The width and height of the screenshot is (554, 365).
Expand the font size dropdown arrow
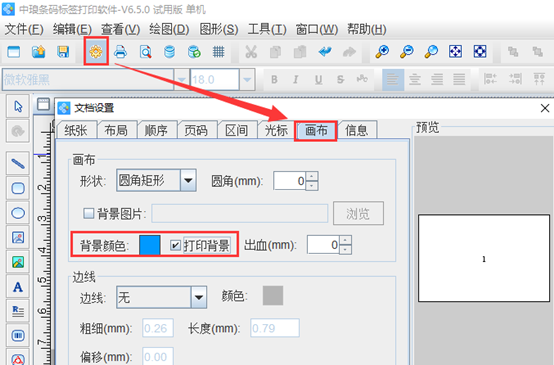247,80
